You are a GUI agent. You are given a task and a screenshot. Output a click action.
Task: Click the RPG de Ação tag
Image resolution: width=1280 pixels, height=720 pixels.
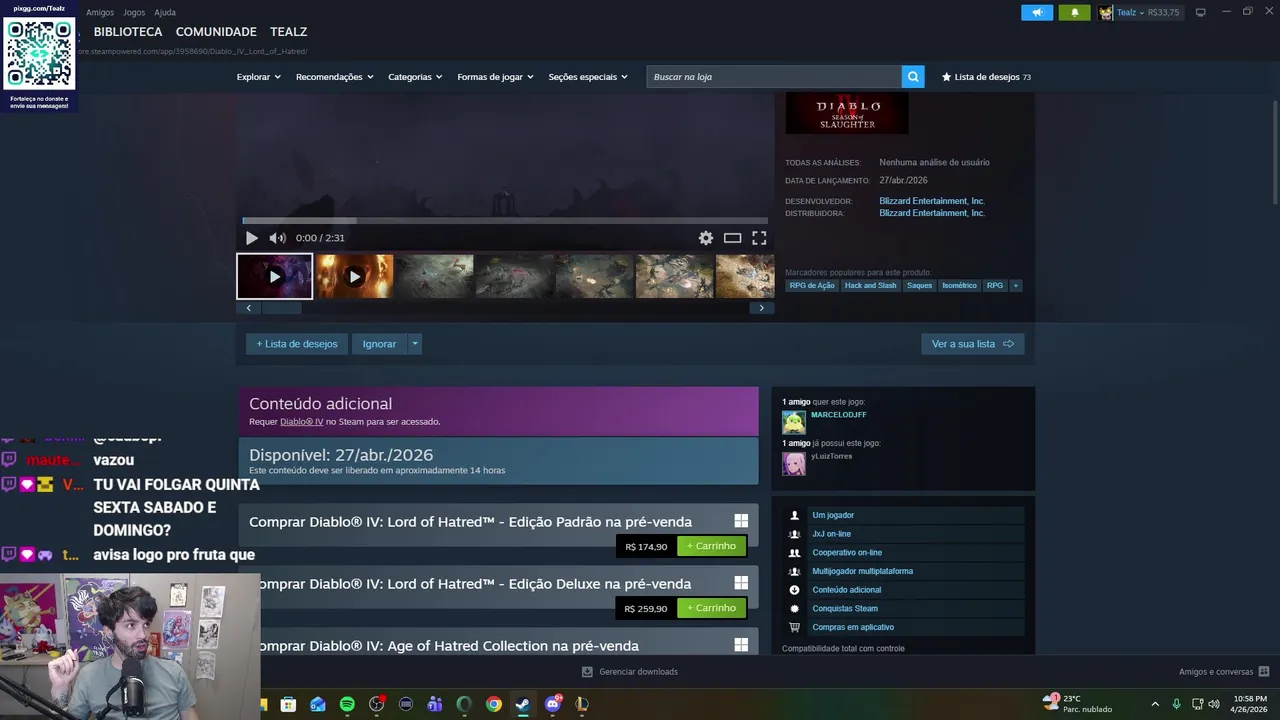[x=812, y=286]
